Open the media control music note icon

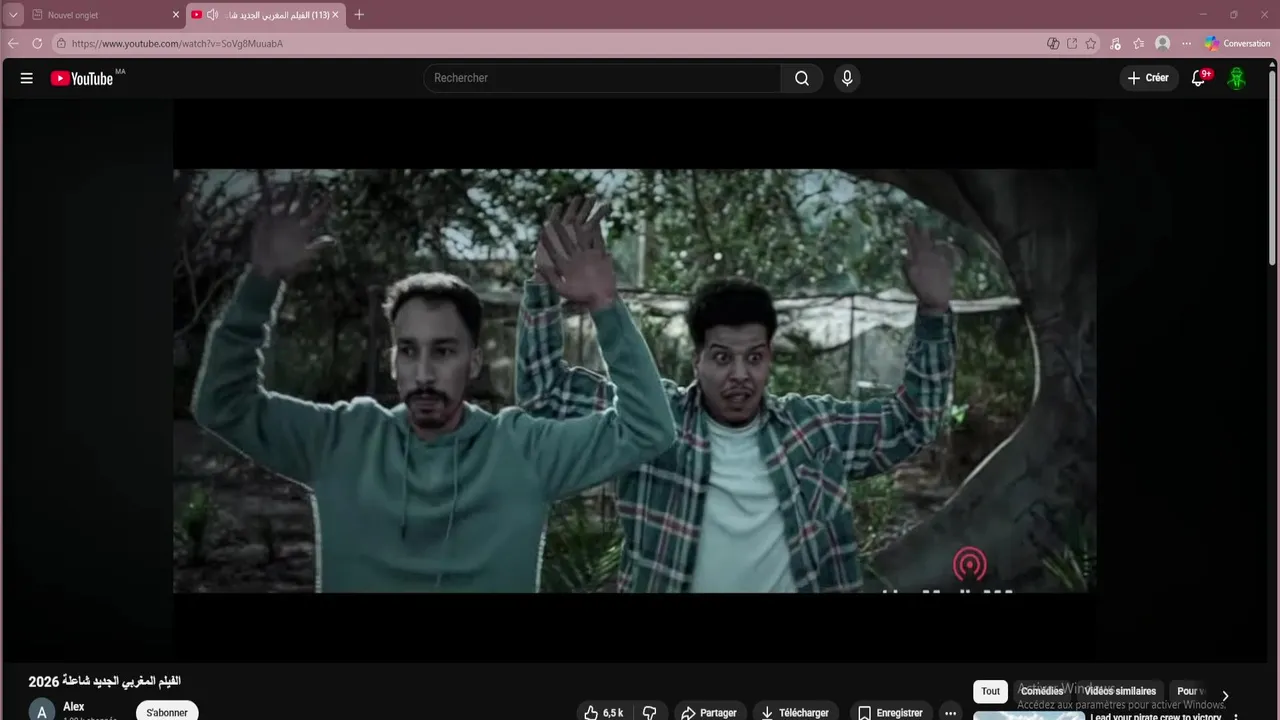(x=1116, y=44)
